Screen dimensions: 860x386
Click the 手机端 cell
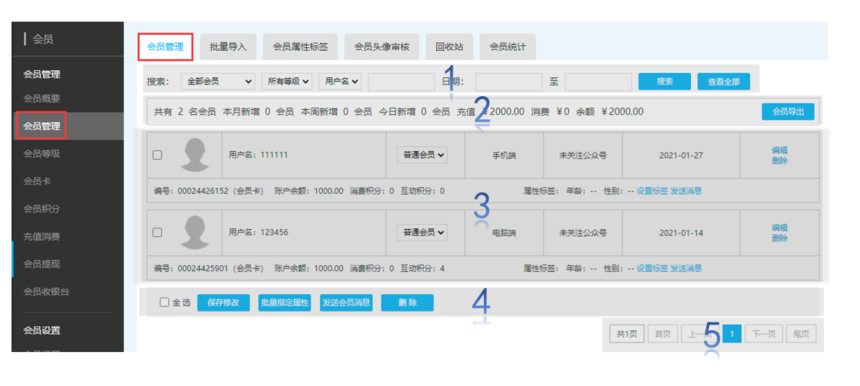tap(503, 155)
